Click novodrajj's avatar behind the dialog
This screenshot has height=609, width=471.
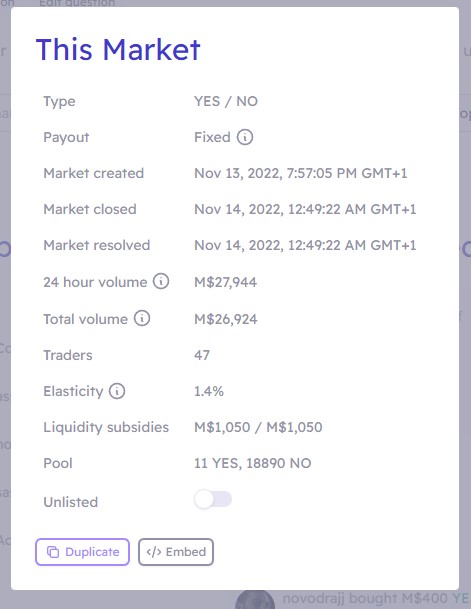coord(255,600)
